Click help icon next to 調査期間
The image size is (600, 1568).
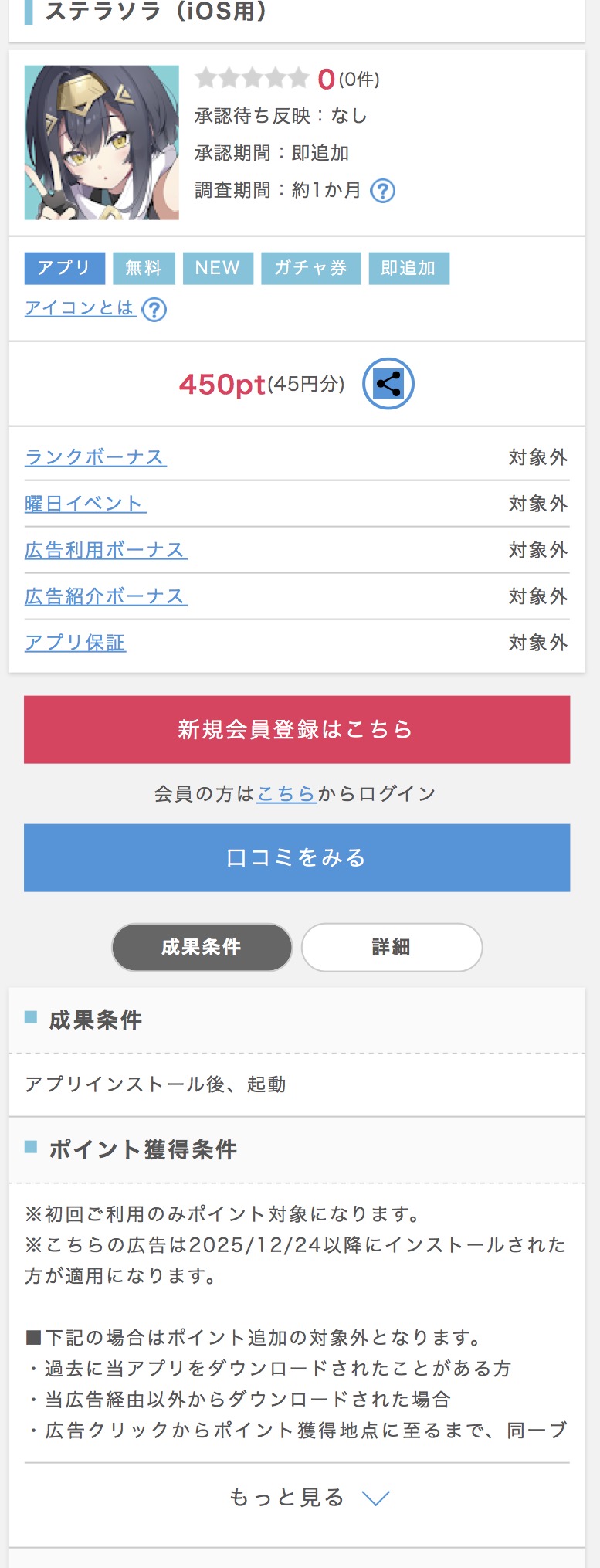pos(383,190)
